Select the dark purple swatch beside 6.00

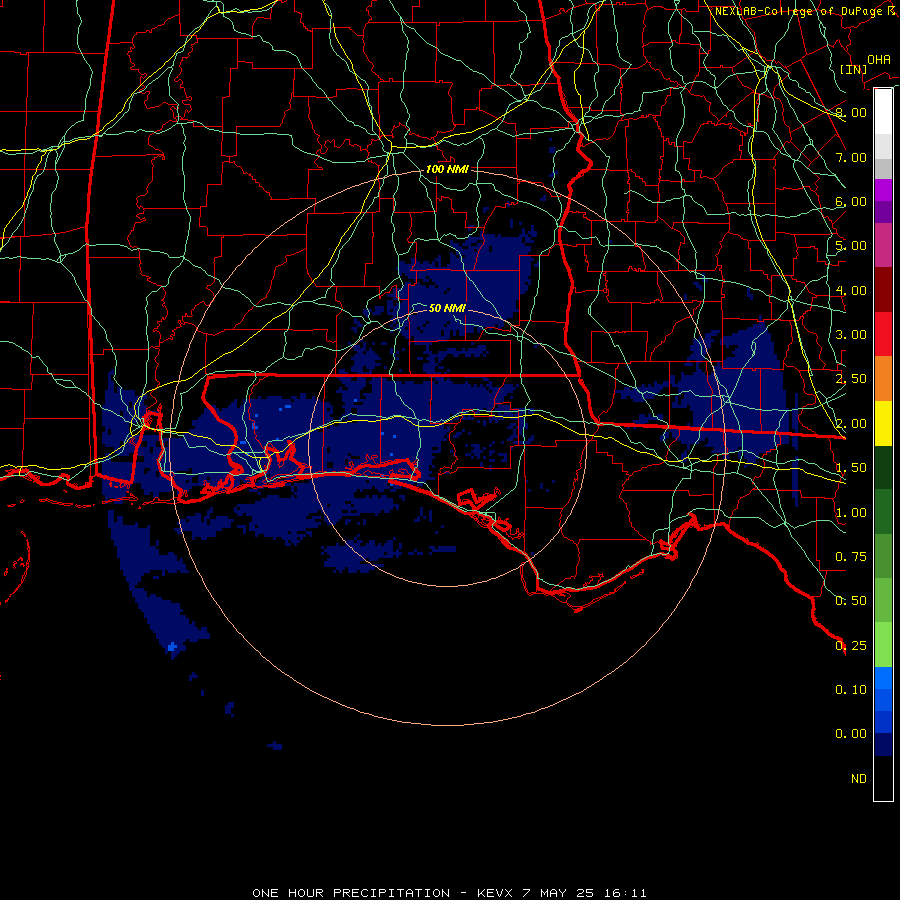pos(883,212)
